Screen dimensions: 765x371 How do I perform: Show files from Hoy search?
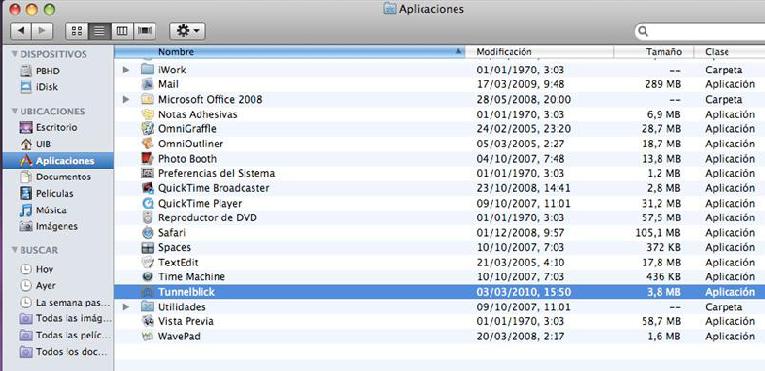coord(37,269)
